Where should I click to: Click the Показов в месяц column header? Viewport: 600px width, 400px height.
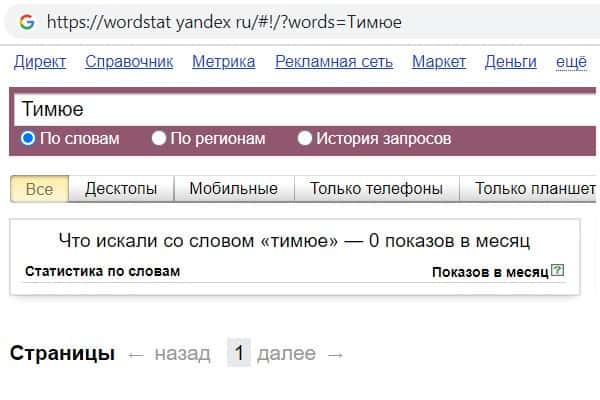[491, 272]
